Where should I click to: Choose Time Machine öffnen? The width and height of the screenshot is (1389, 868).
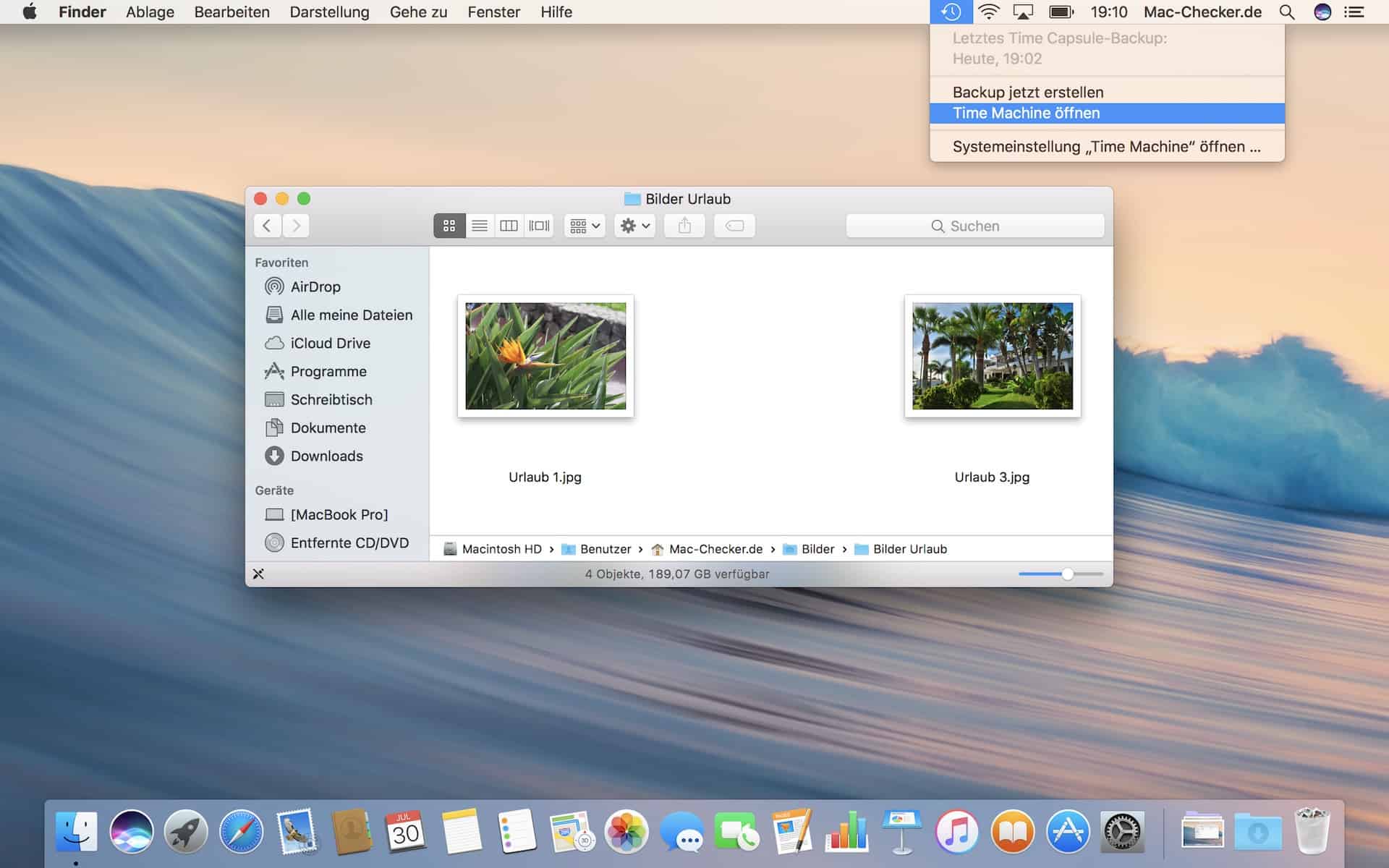(1107, 113)
